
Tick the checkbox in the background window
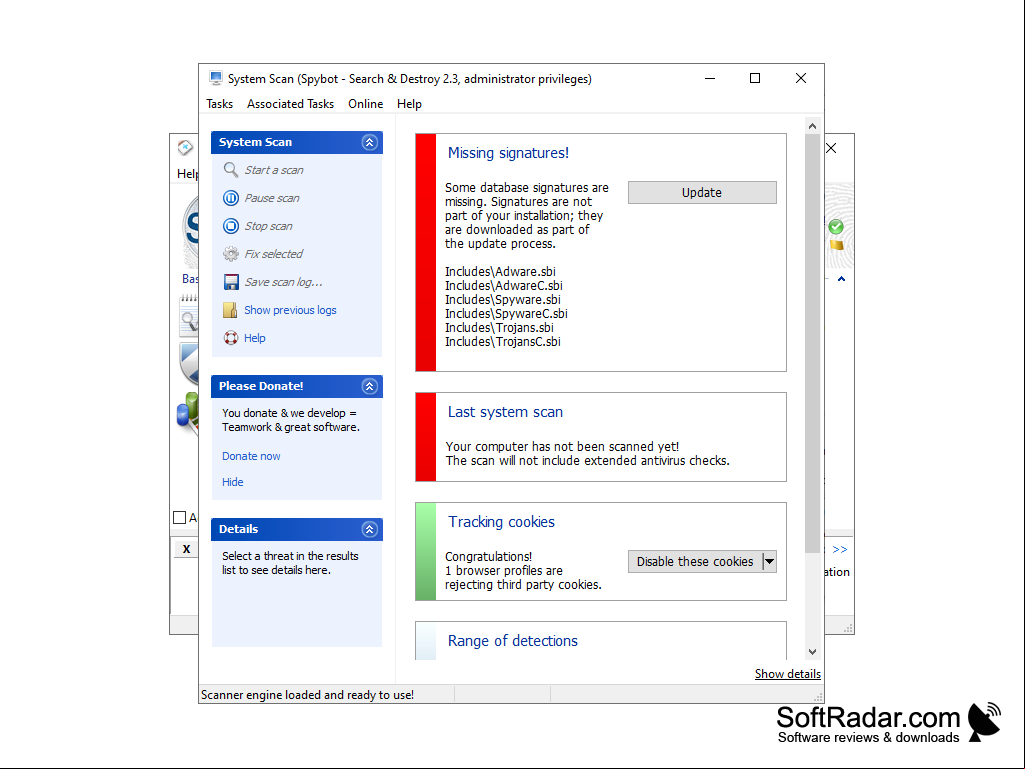[x=180, y=517]
